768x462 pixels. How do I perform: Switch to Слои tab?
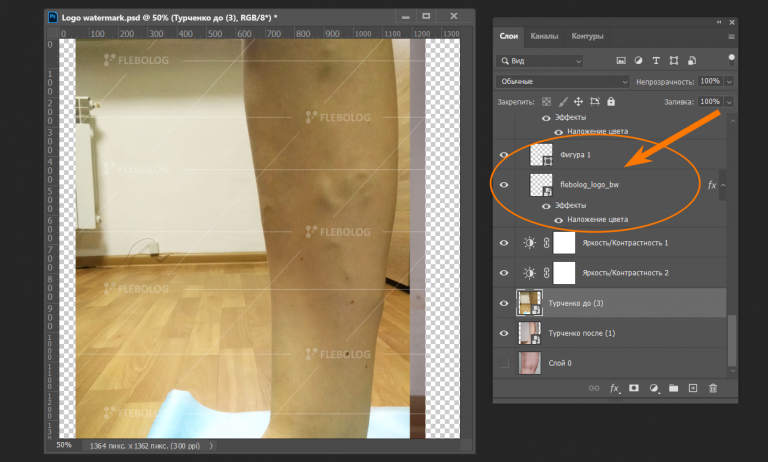[x=509, y=36]
